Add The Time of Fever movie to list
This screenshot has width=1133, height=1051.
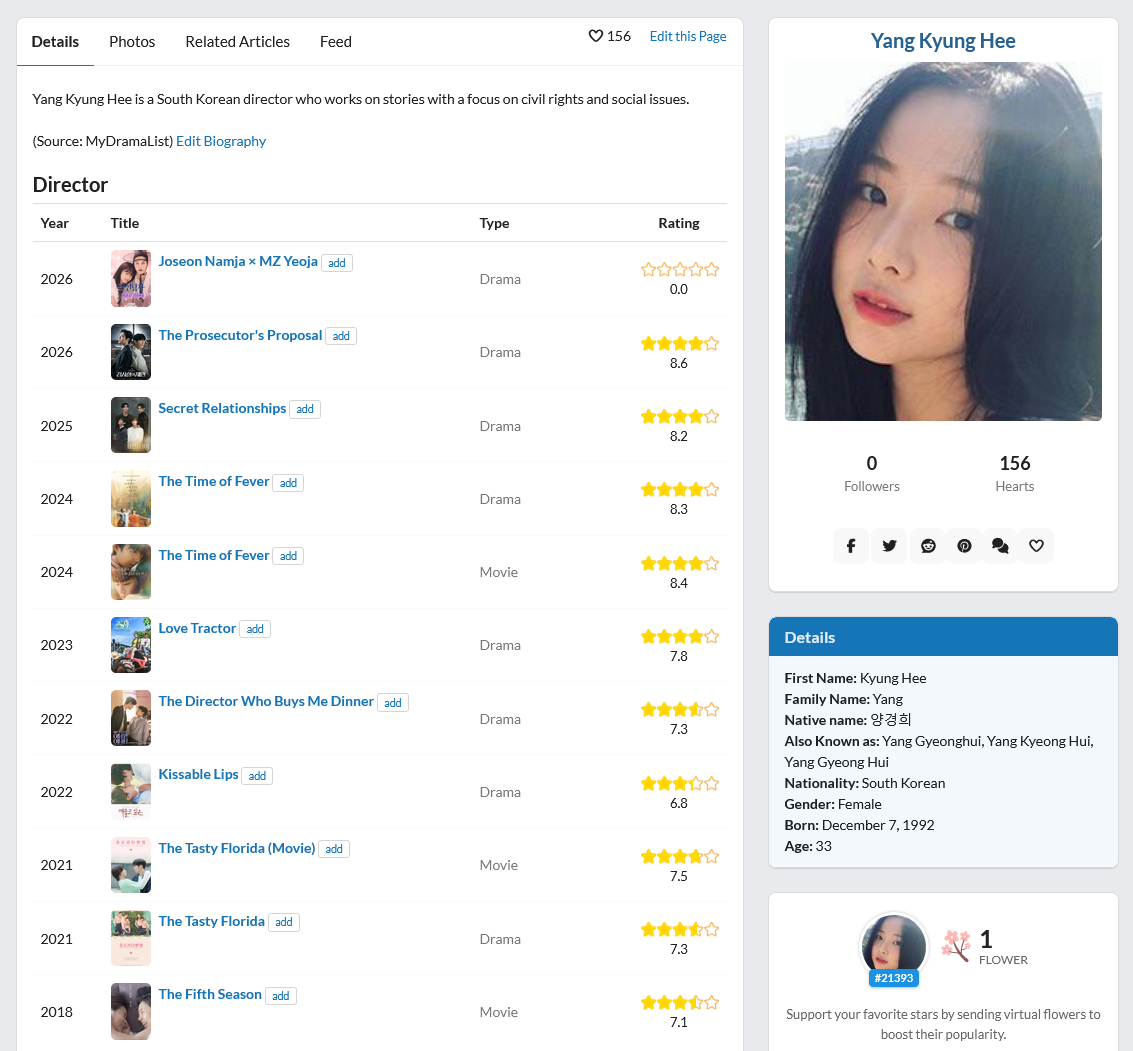pyautogui.click(x=288, y=555)
